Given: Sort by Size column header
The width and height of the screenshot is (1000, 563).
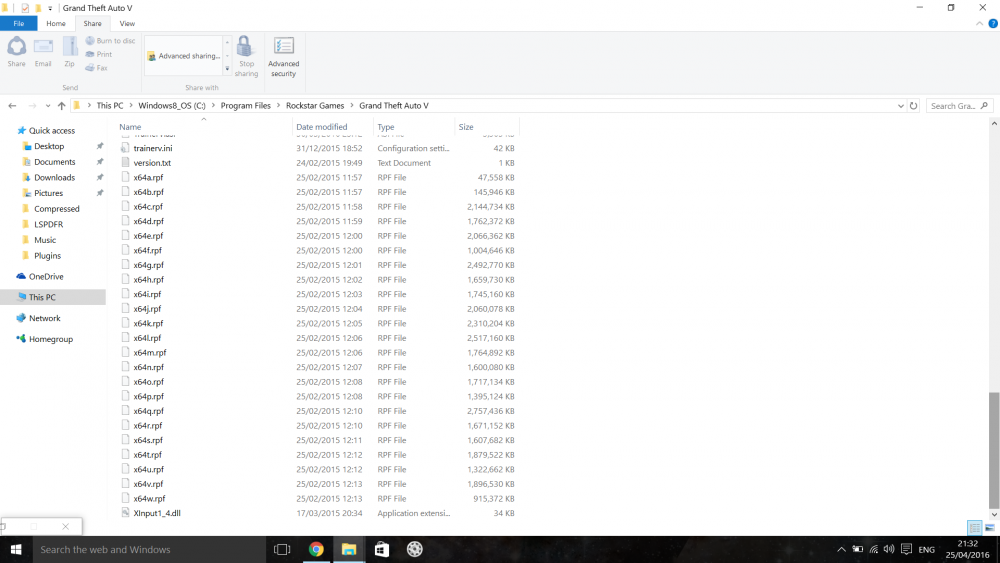Looking at the screenshot, I should 487,127.
